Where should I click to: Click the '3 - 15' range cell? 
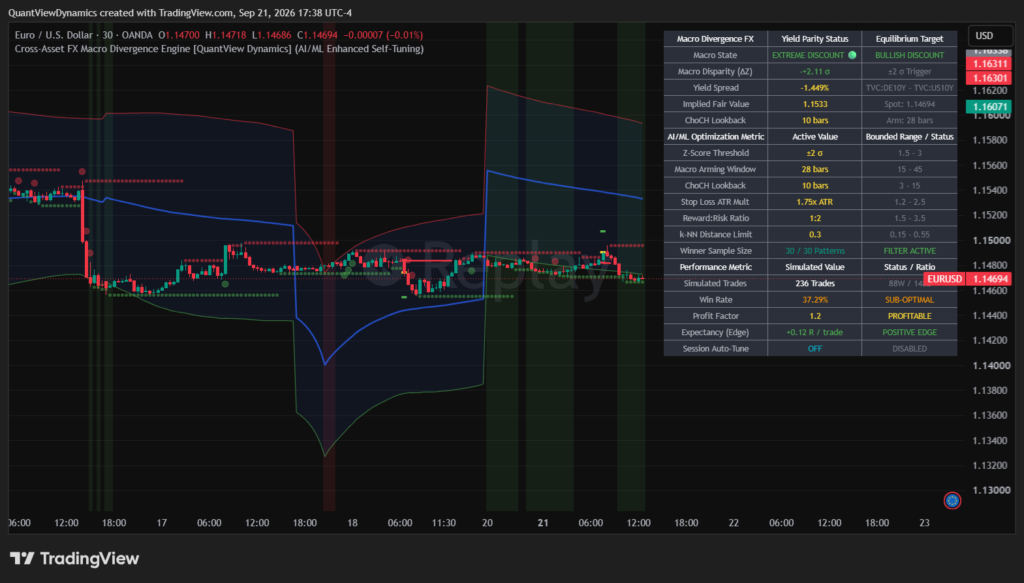click(x=909, y=185)
